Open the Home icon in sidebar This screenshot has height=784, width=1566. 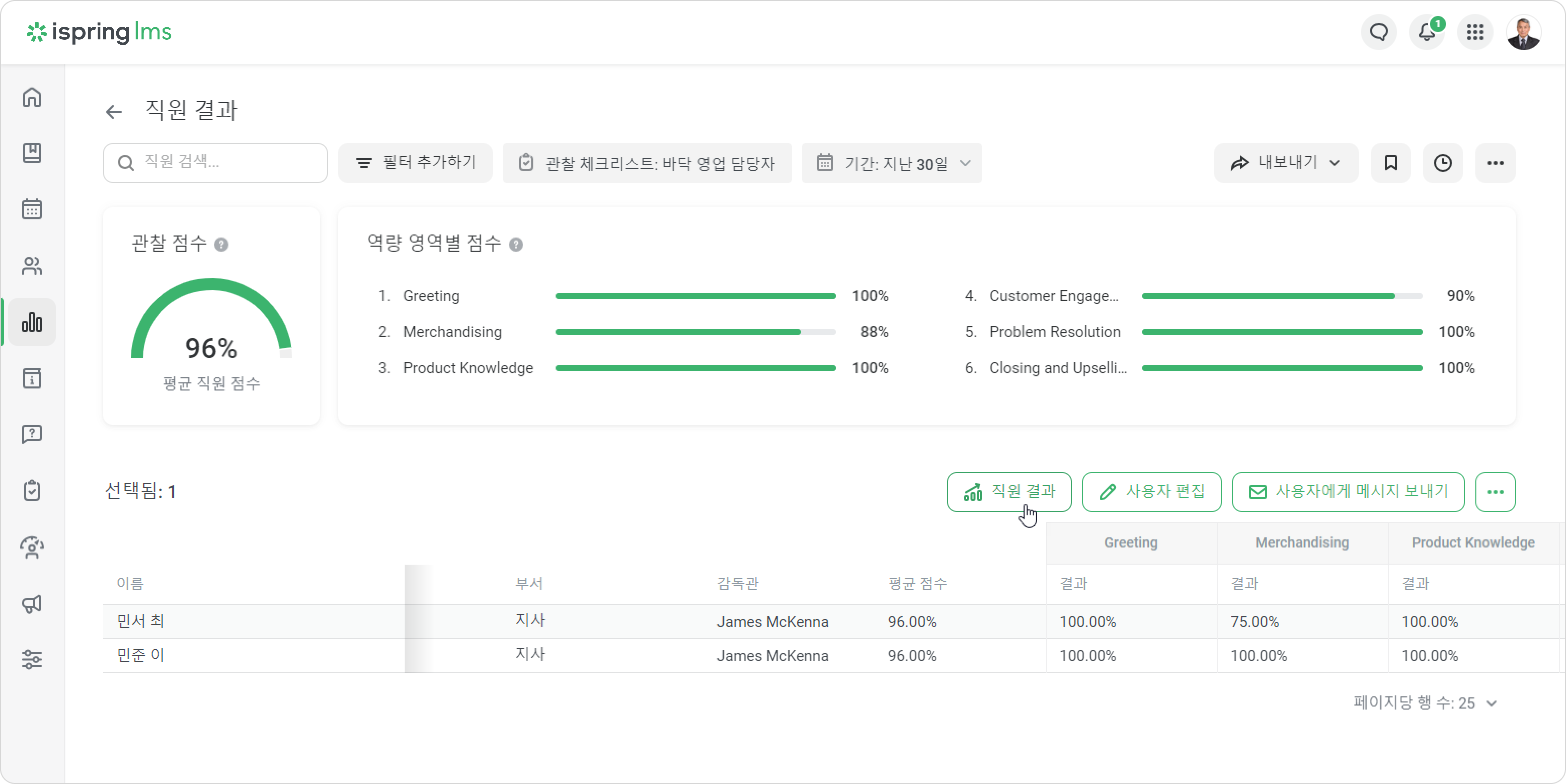pyautogui.click(x=32, y=97)
